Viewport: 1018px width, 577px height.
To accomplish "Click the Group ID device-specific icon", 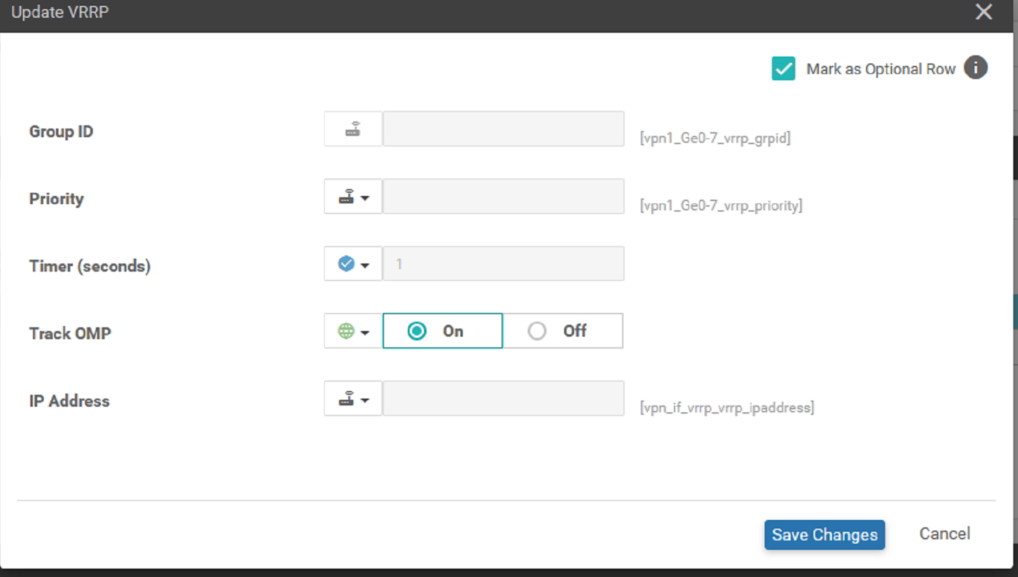I will pyautogui.click(x=353, y=129).
